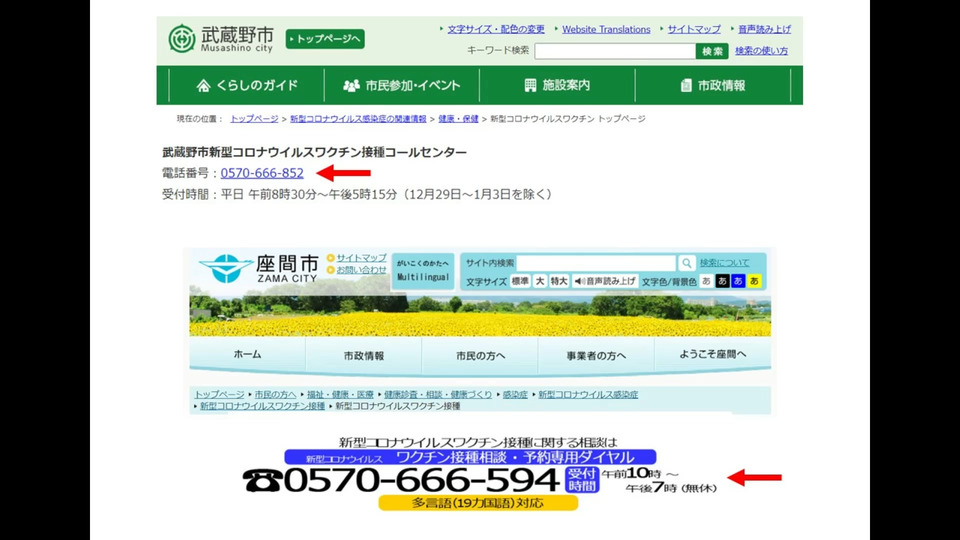Click the green 検索 button

click(712, 51)
